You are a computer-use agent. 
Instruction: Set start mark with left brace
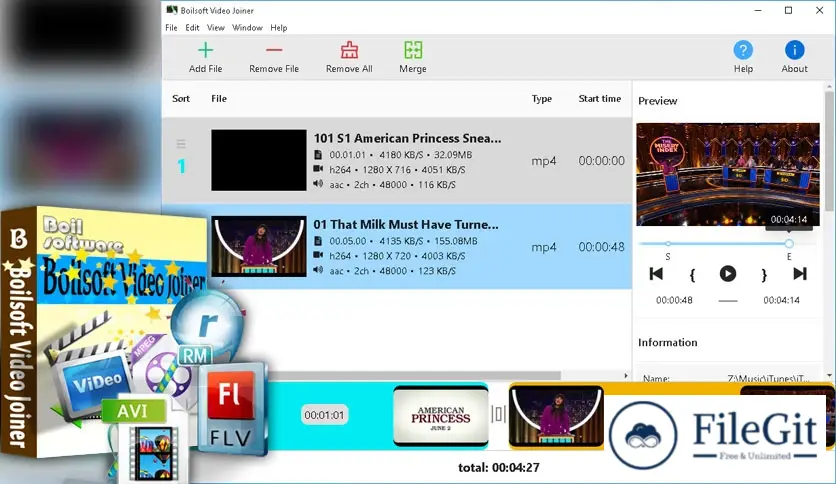[x=692, y=275]
